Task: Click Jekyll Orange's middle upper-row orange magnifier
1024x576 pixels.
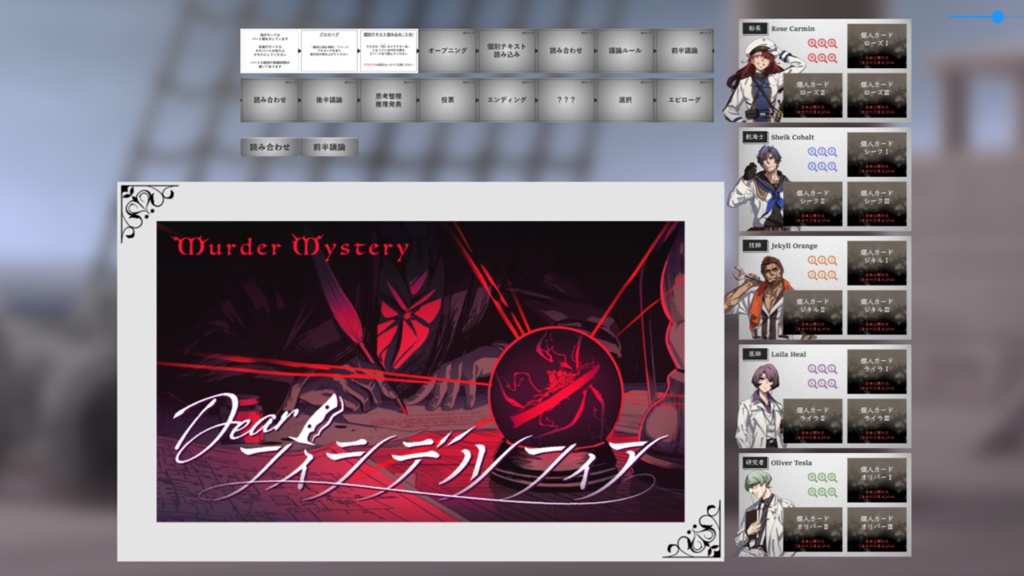Action: [822, 261]
